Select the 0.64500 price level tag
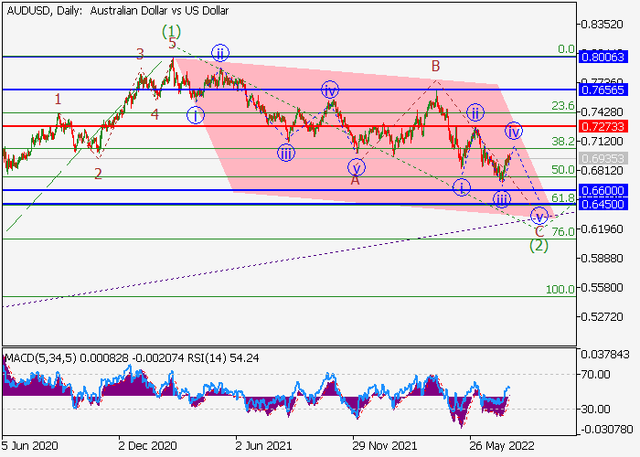640x457 pixels. [602, 204]
